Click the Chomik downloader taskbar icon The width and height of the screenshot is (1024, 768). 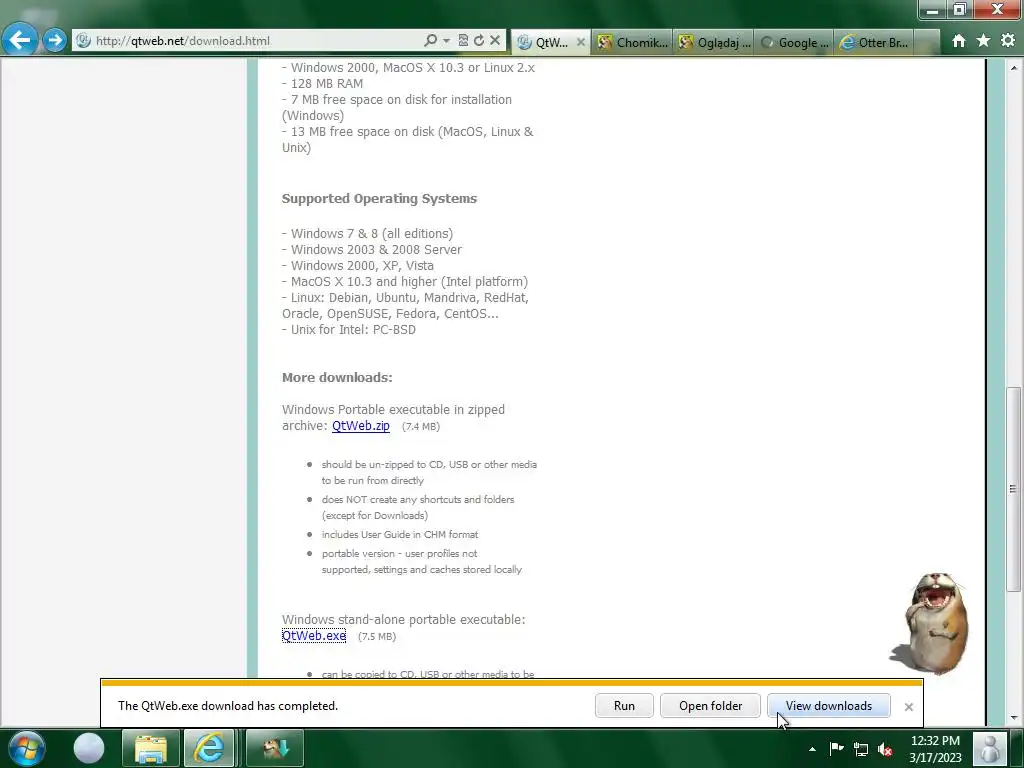275,748
